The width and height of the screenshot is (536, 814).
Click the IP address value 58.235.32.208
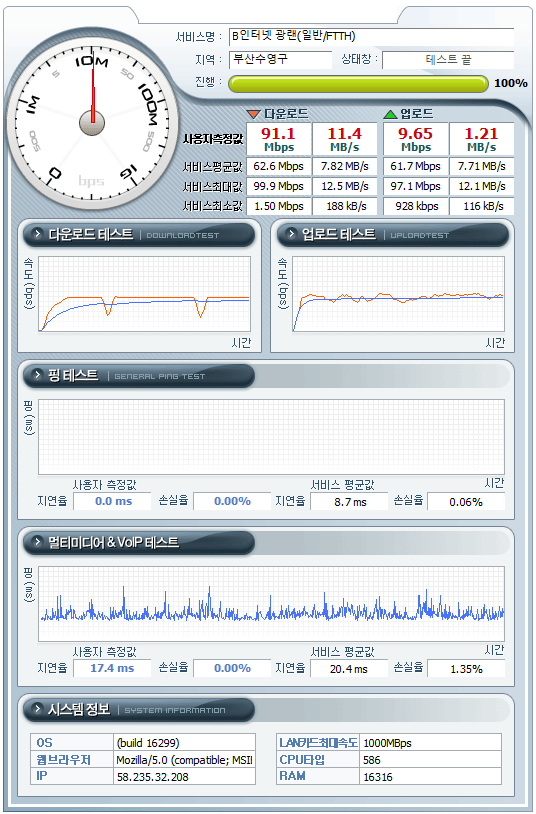tap(153, 777)
